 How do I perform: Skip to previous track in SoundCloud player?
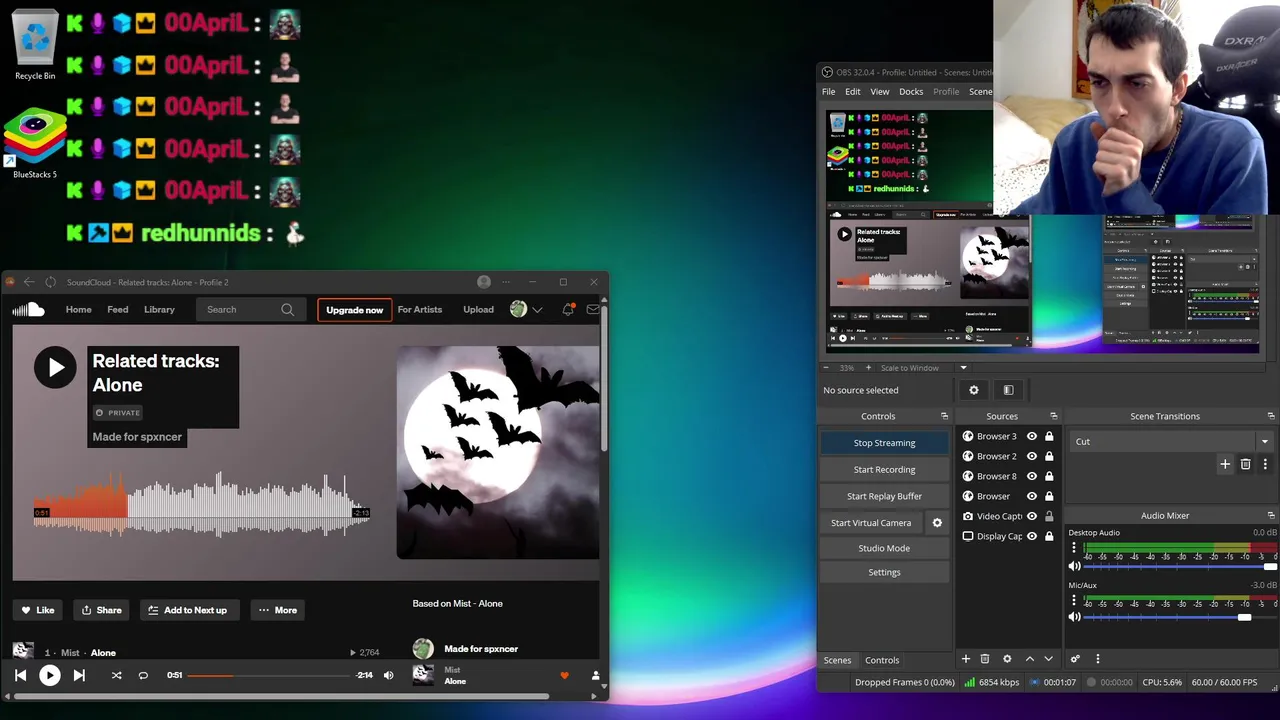tap(20, 675)
